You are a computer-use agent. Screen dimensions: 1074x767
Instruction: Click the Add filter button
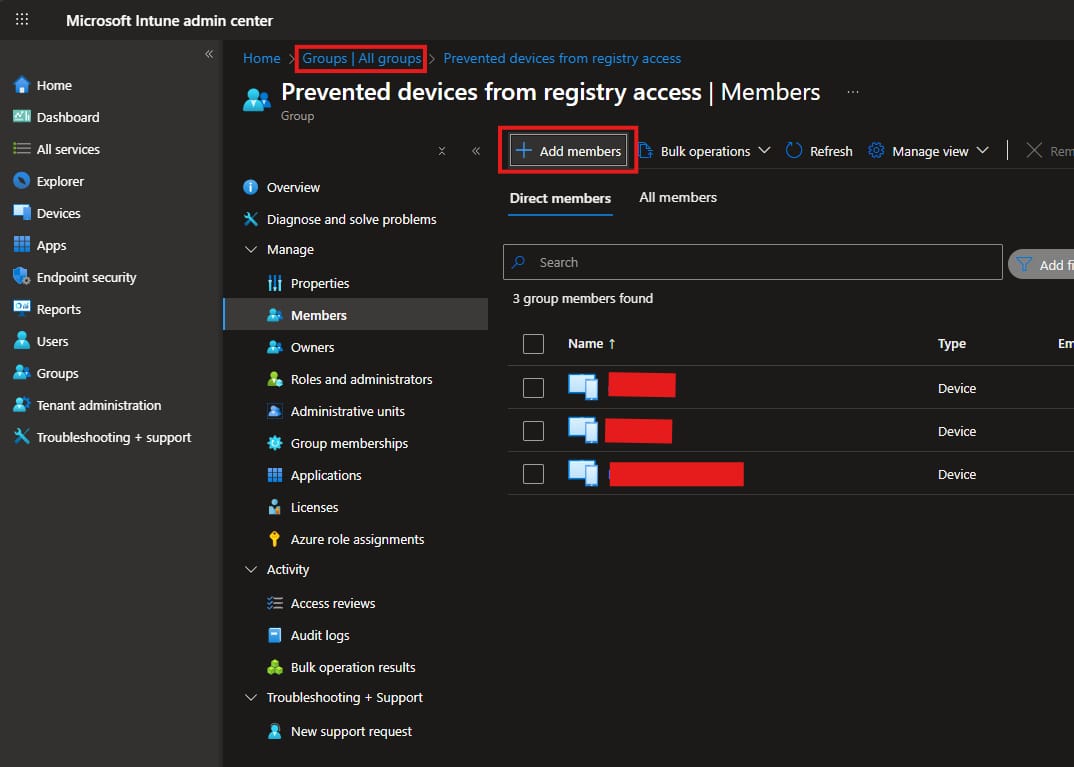point(1042,264)
